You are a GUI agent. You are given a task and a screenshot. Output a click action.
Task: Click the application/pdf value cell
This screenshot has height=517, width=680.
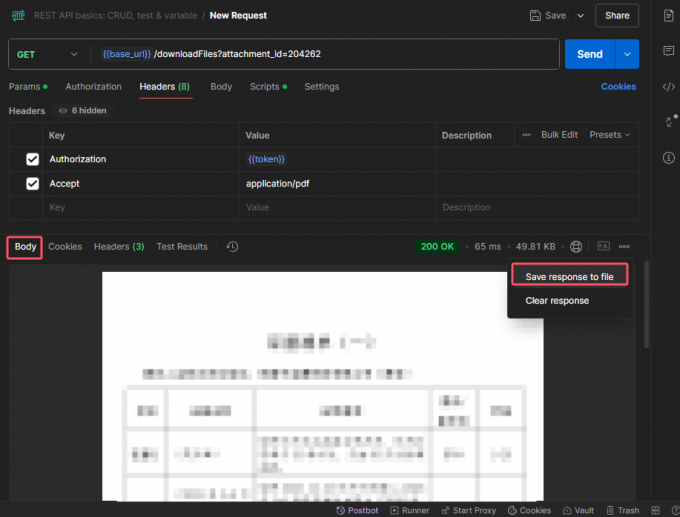coord(337,183)
